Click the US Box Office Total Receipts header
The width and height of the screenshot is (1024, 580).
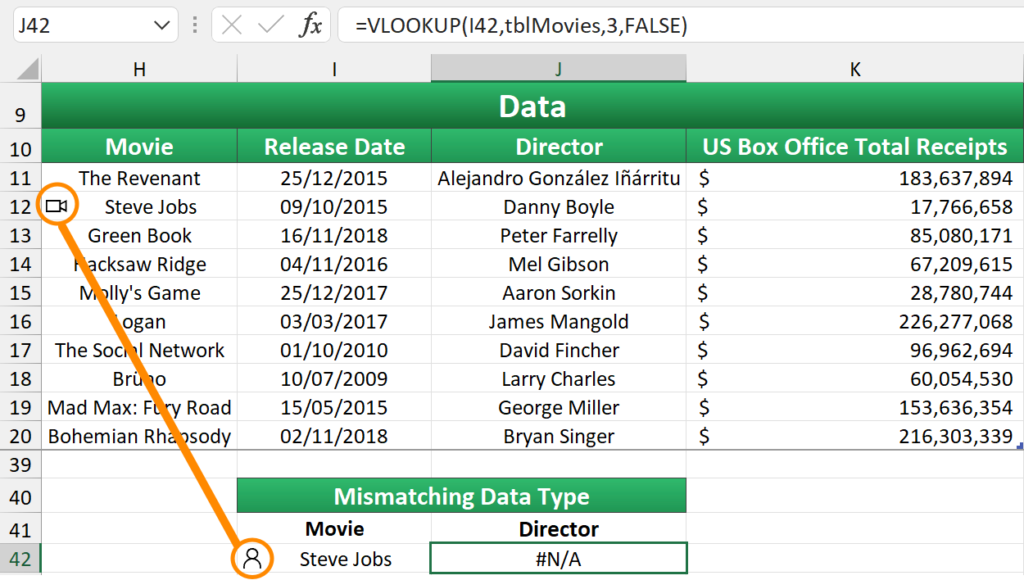pos(854,147)
